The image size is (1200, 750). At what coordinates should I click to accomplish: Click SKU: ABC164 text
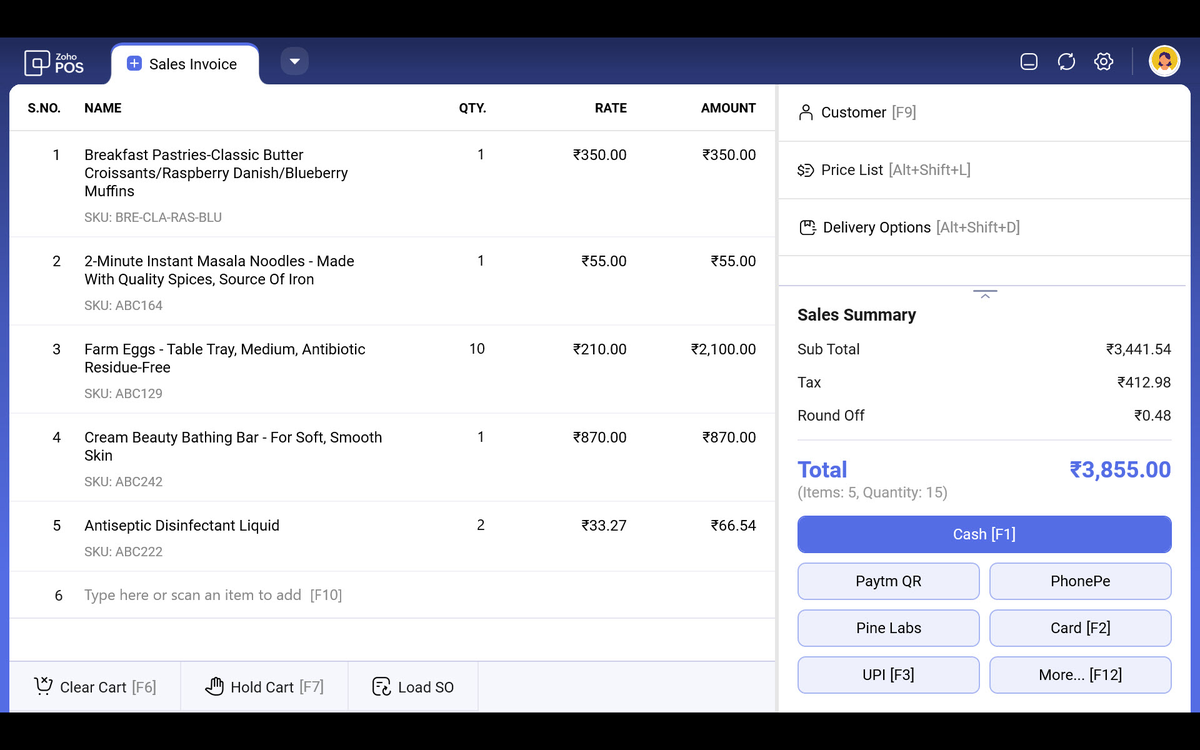123,305
